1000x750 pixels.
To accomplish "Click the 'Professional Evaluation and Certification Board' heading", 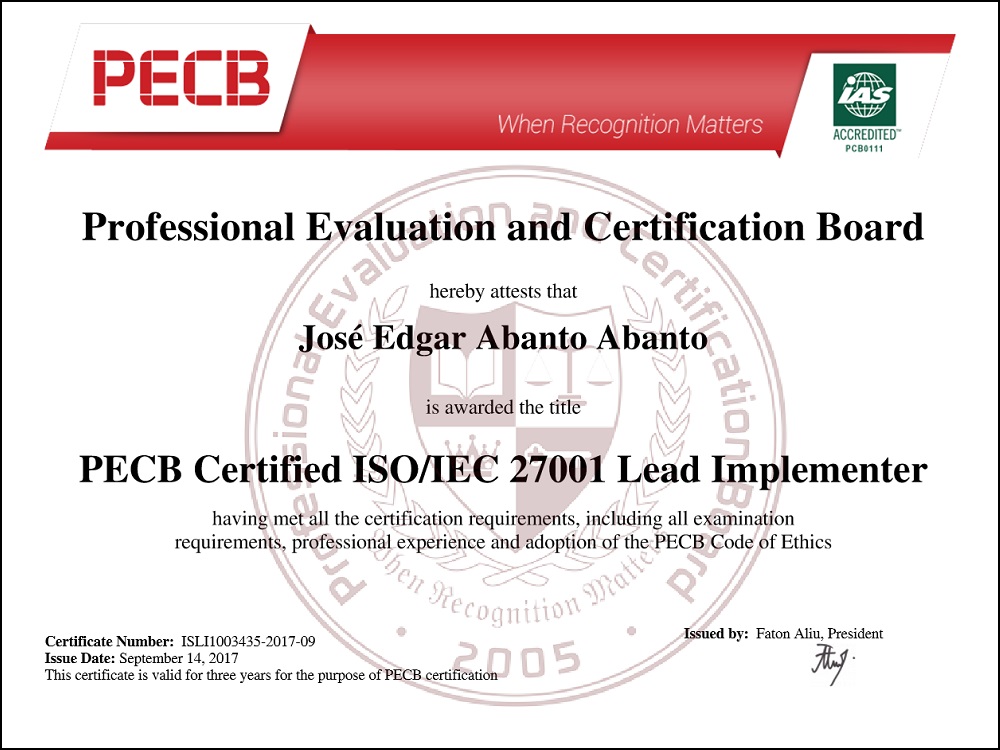I will tap(503, 227).
